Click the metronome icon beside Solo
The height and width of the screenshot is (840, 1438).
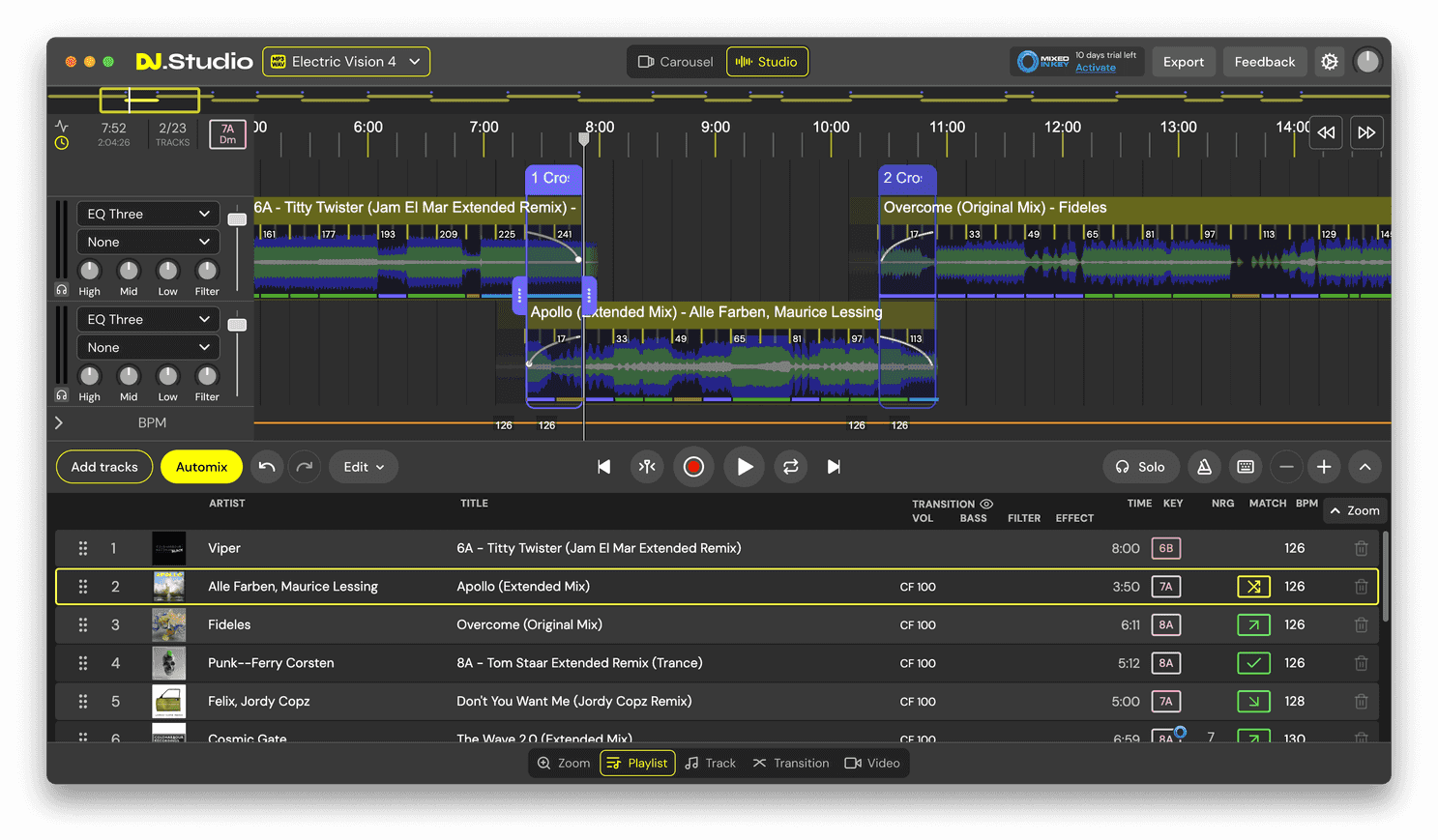tap(1204, 467)
